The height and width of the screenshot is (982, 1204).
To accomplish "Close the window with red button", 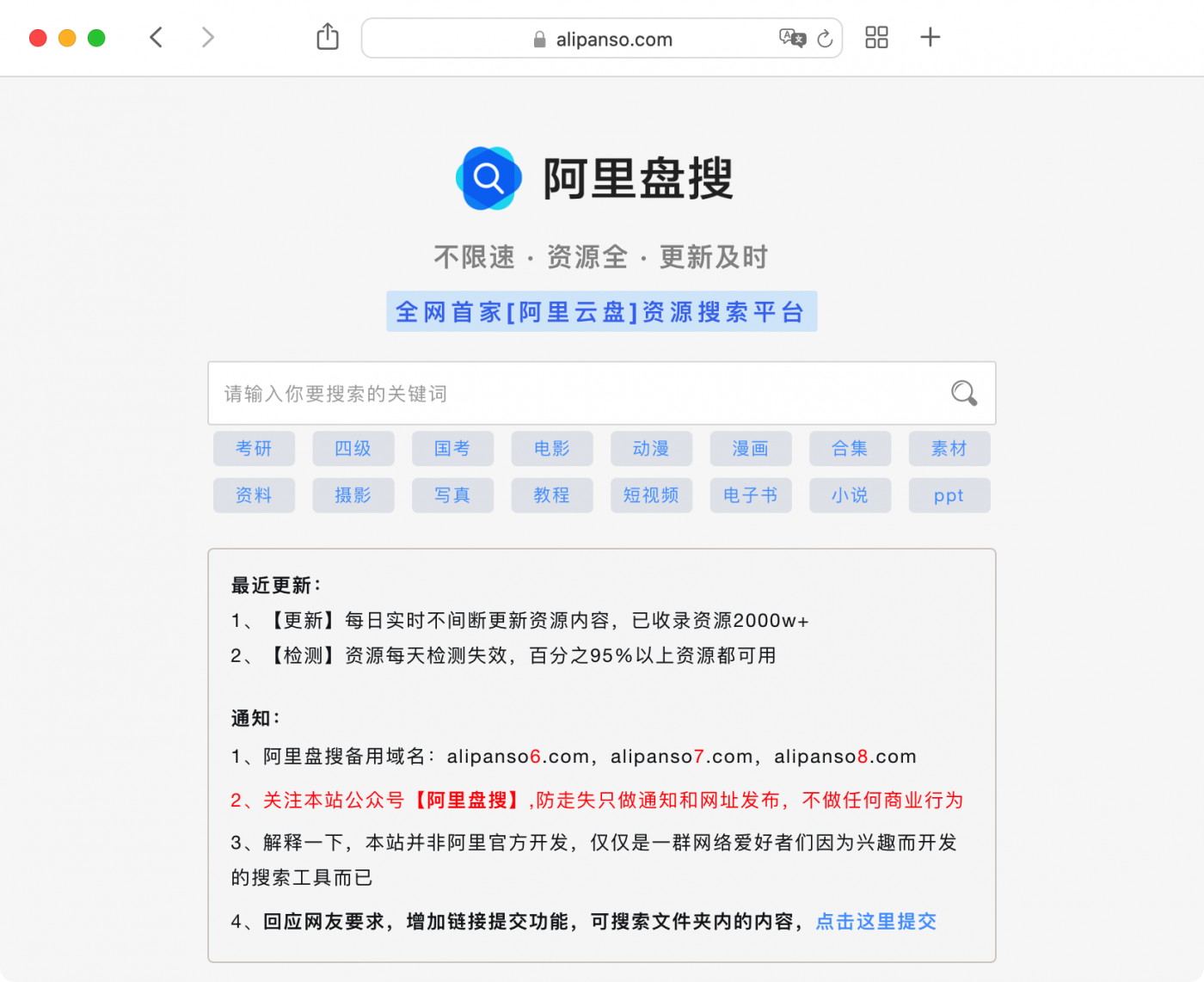I will (x=38, y=38).
